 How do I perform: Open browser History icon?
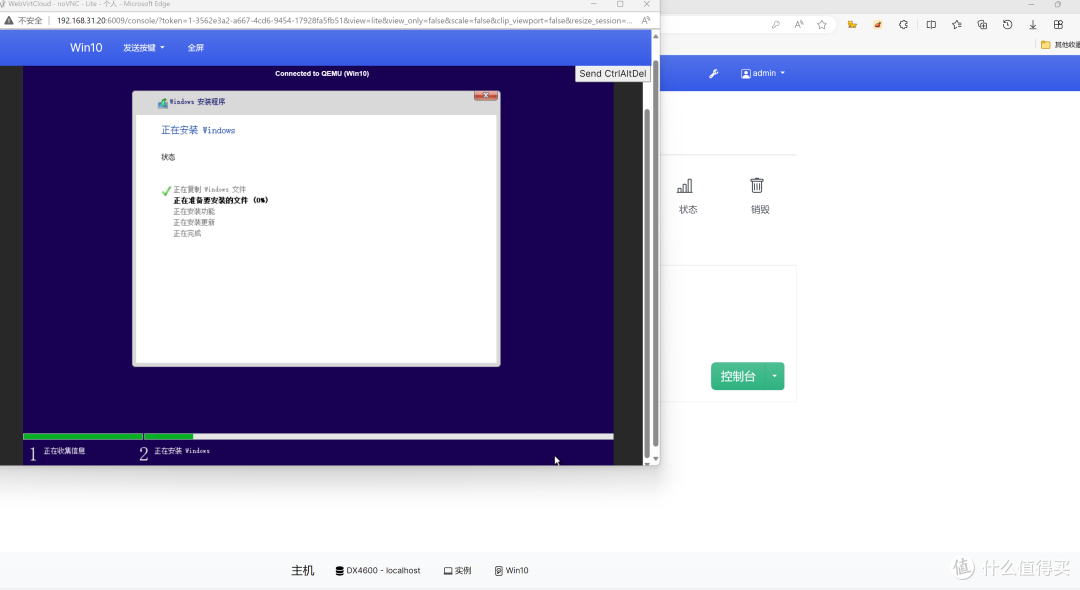[x=1008, y=25]
